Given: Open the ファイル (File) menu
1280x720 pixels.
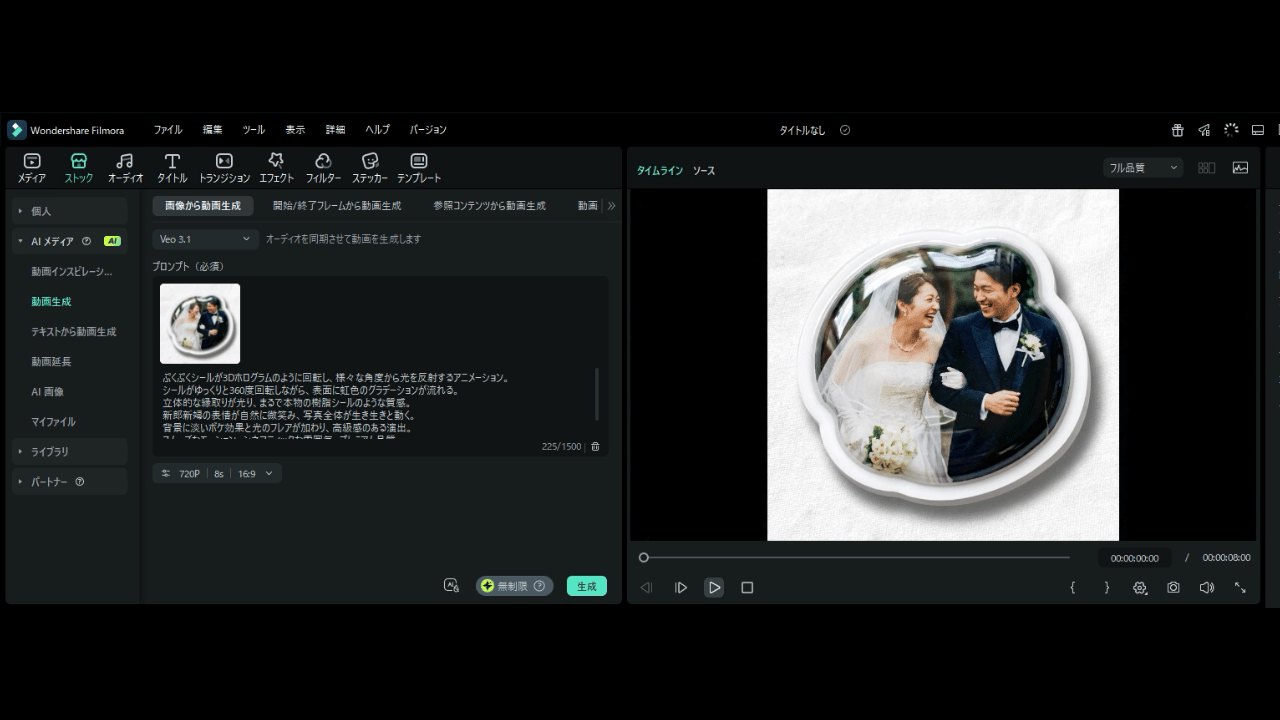Looking at the screenshot, I should [168, 130].
